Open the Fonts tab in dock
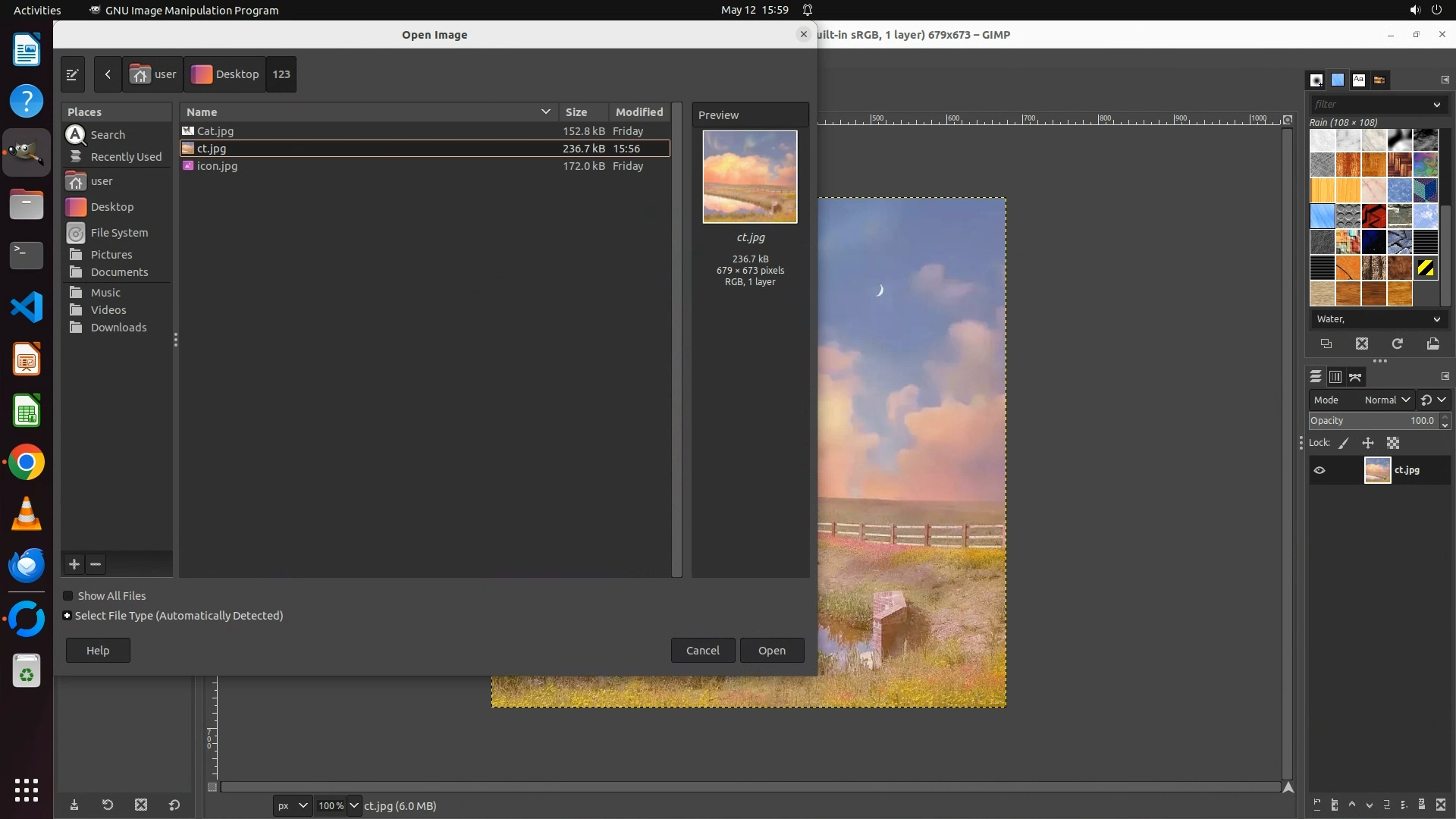1456x819 pixels. coord(1358,80)
